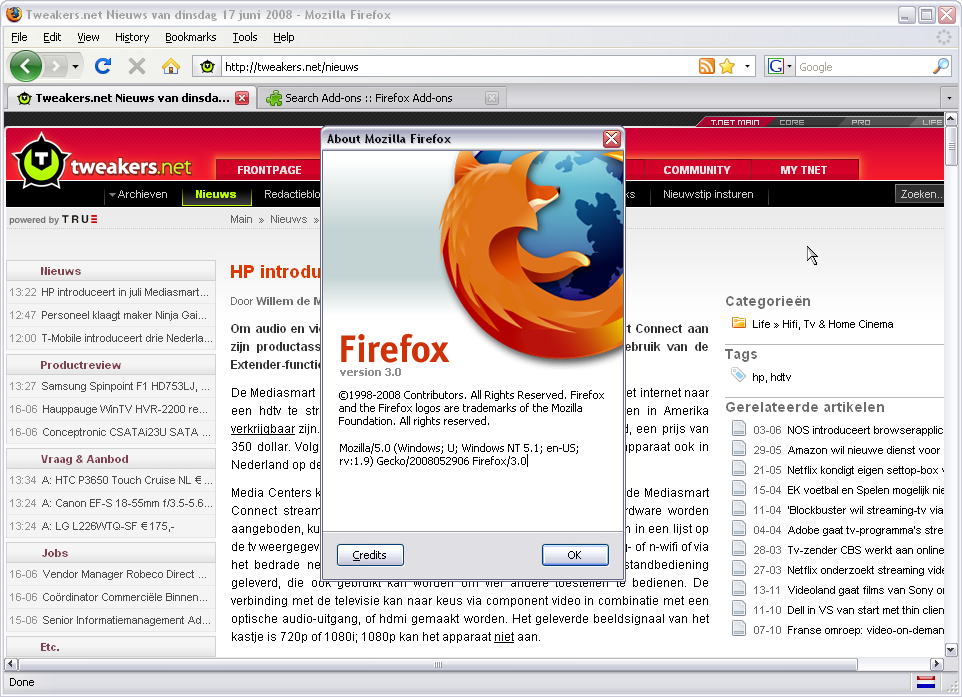The width and height of the screenshot is (962, 697).
Task: Subscribe via the RSS feed icon
Action: pos(707,66)
